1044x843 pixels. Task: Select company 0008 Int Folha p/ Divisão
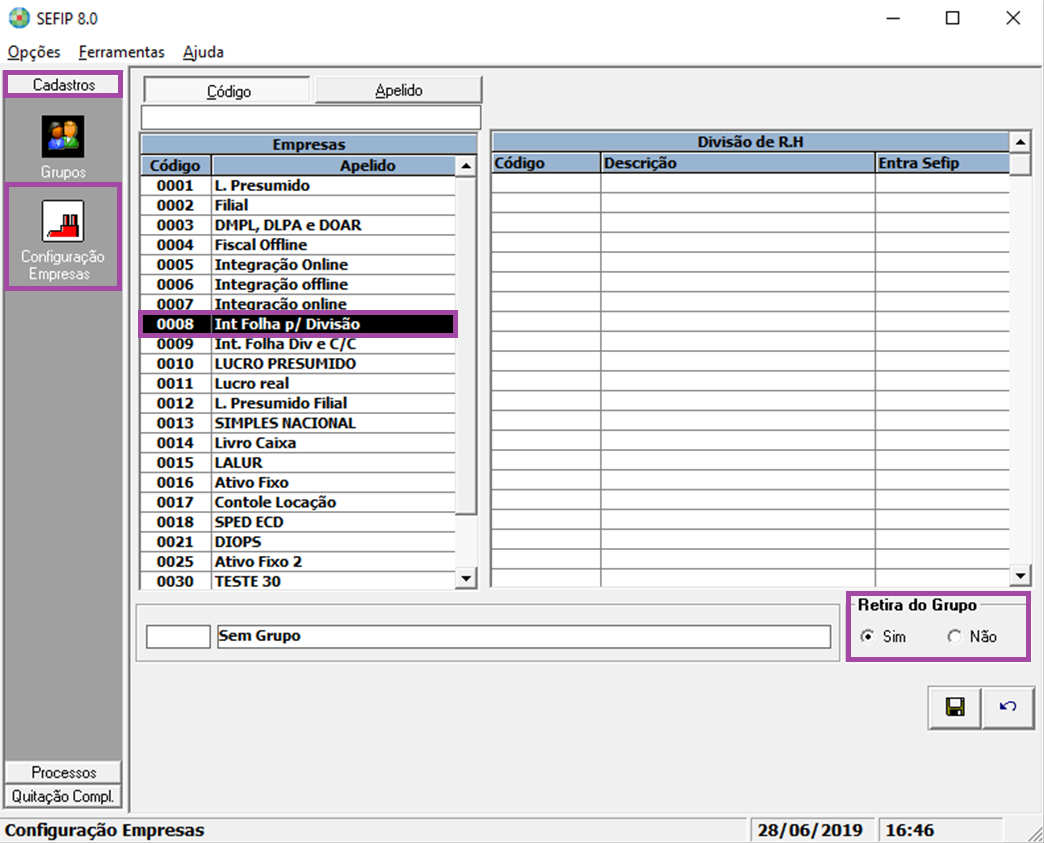298,324
